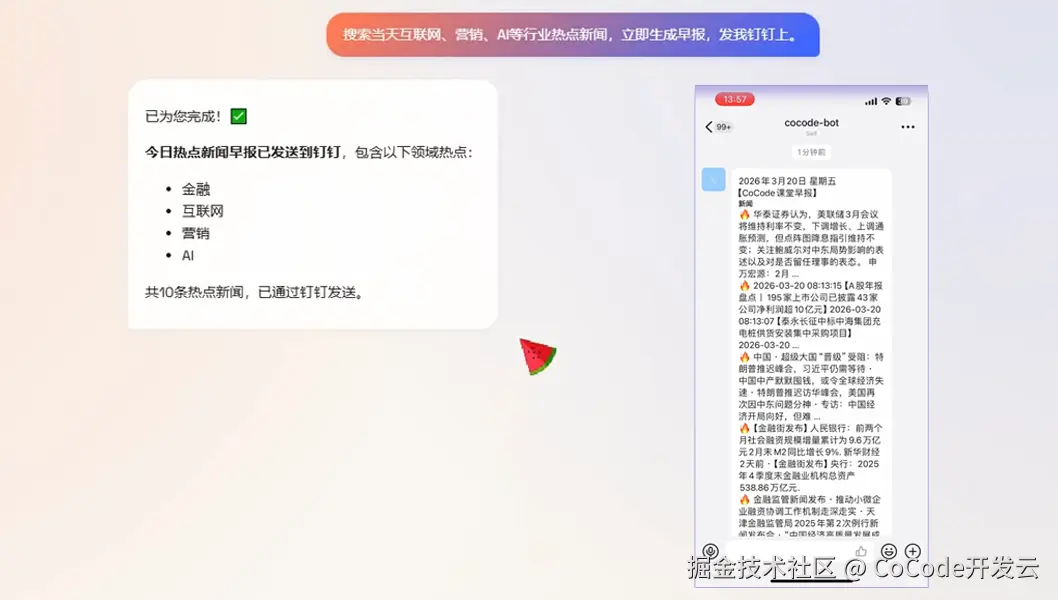
Task: Tap the microphone voice input icon
Action: tap(710, 550)
